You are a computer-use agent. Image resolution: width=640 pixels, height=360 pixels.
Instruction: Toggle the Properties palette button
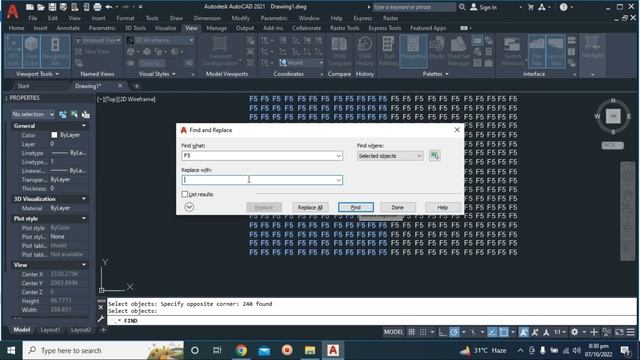point(413,51)
